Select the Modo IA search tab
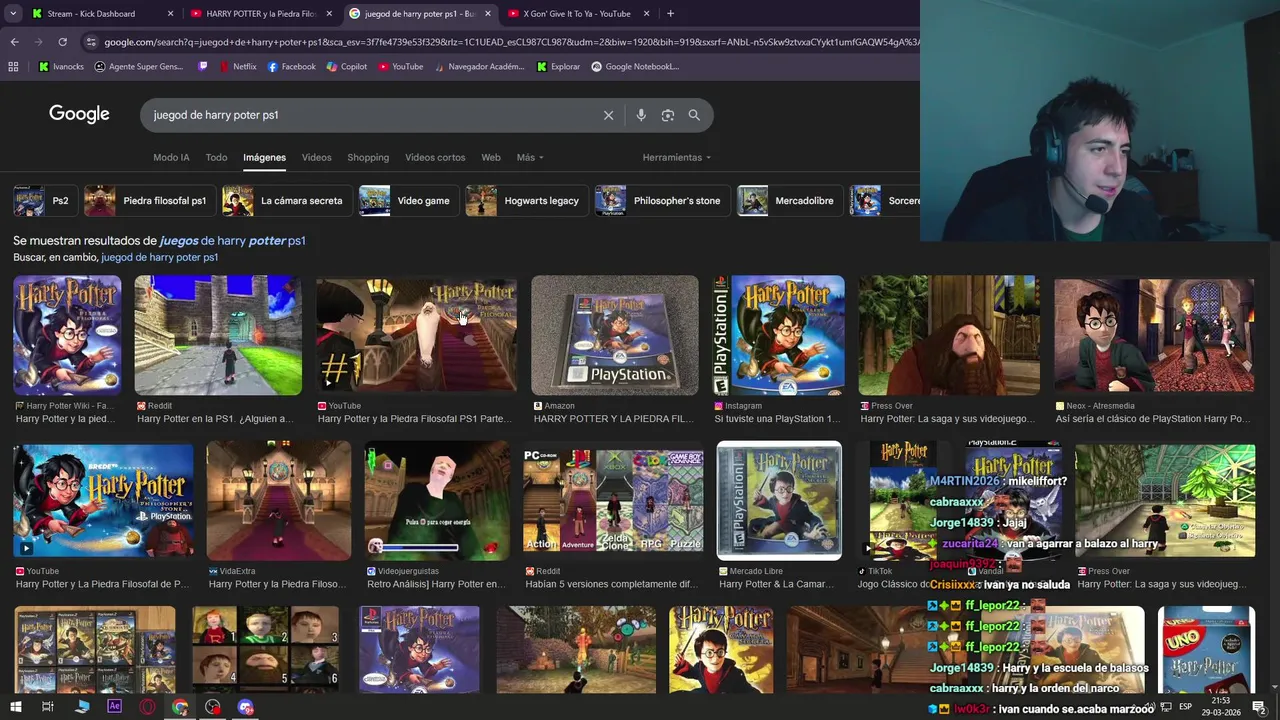Screen dimensions: 1280x720 coord(171,157)
